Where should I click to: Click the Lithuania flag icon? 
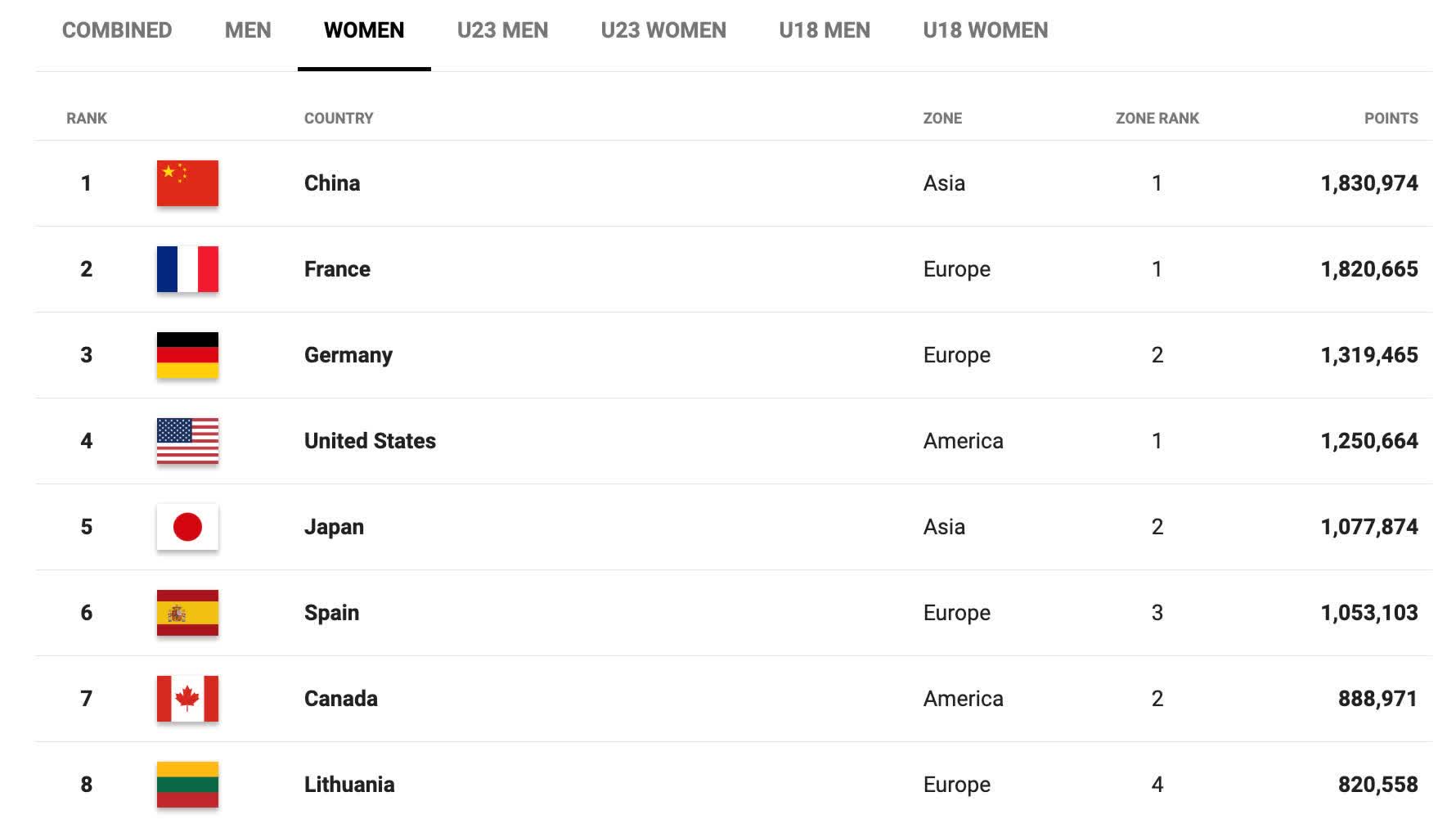coord(187,785)
